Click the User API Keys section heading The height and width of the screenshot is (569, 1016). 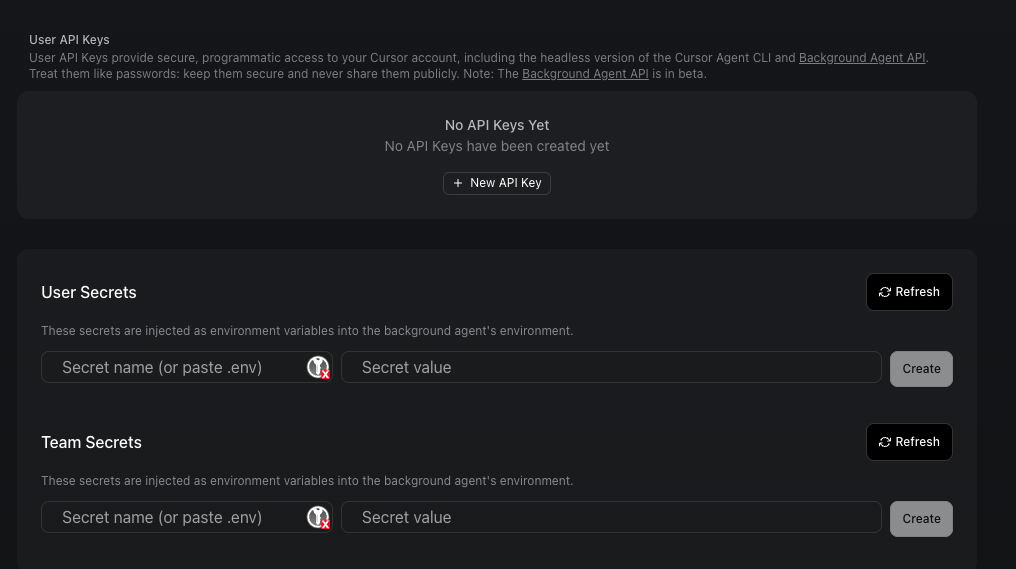pyautogui.click(x=69, y=40)
